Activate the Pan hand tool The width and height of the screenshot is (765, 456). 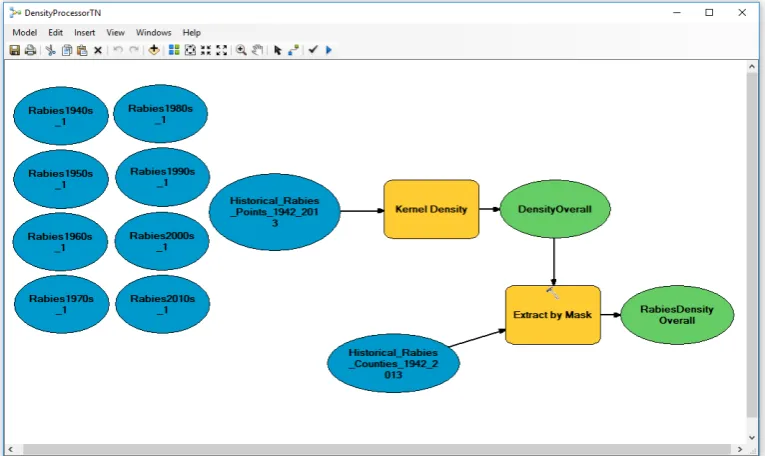coord(257,50)
